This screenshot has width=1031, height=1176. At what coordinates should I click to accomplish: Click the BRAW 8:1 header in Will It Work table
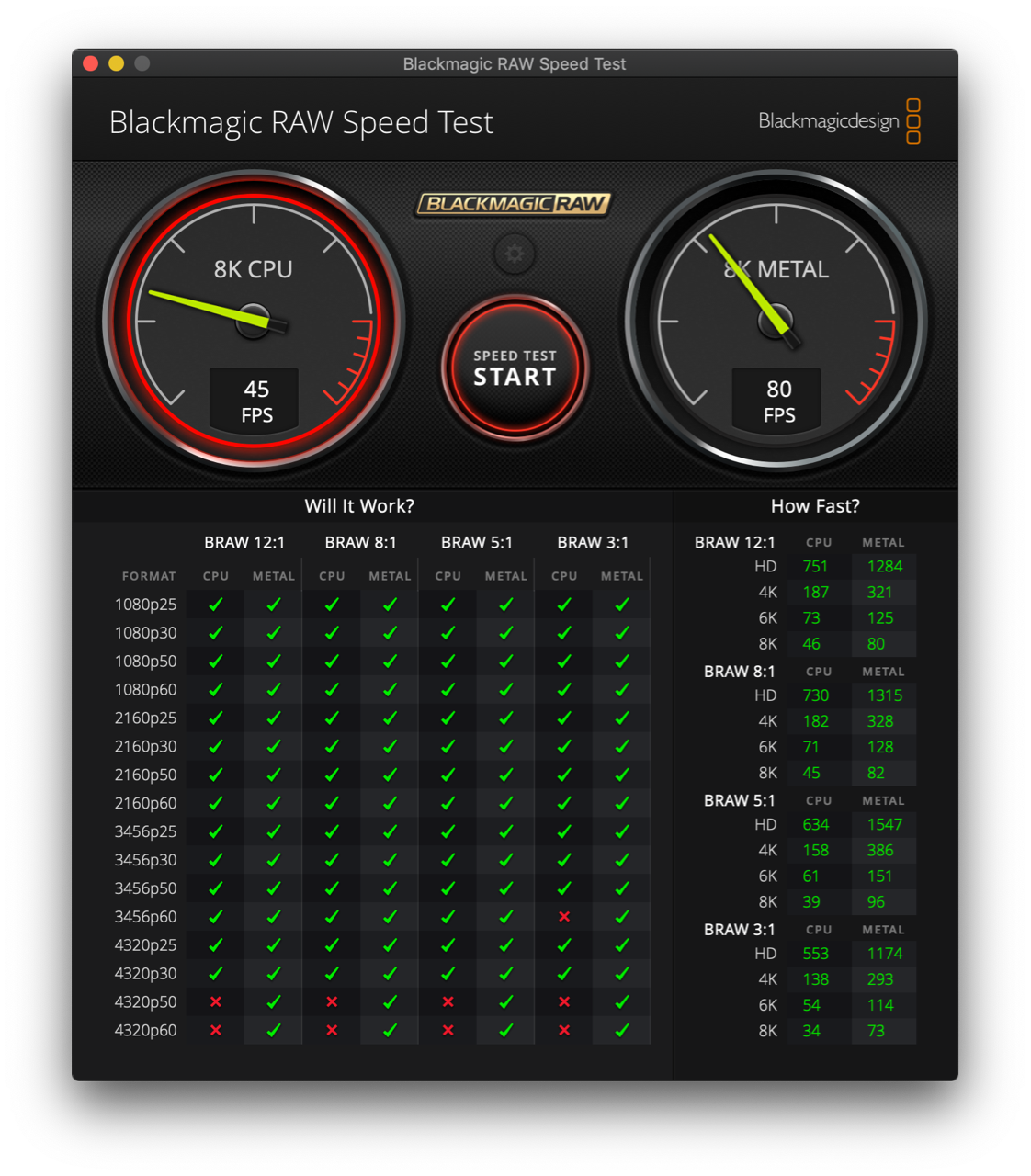tap(360, 543)
